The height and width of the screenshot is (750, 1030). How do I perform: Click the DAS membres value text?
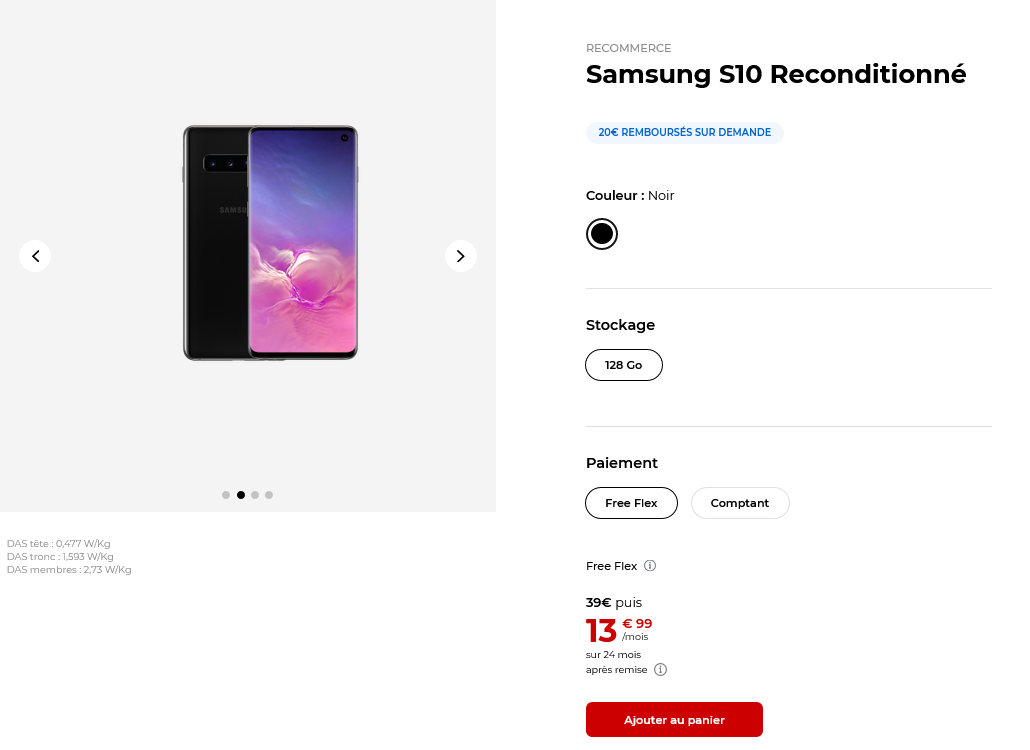point(69,570)
